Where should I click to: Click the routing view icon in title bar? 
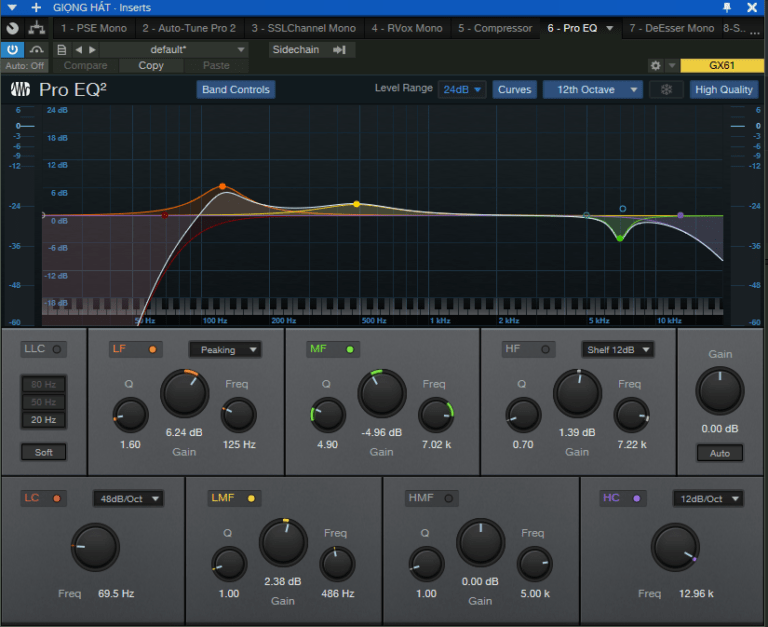[36, 28]
